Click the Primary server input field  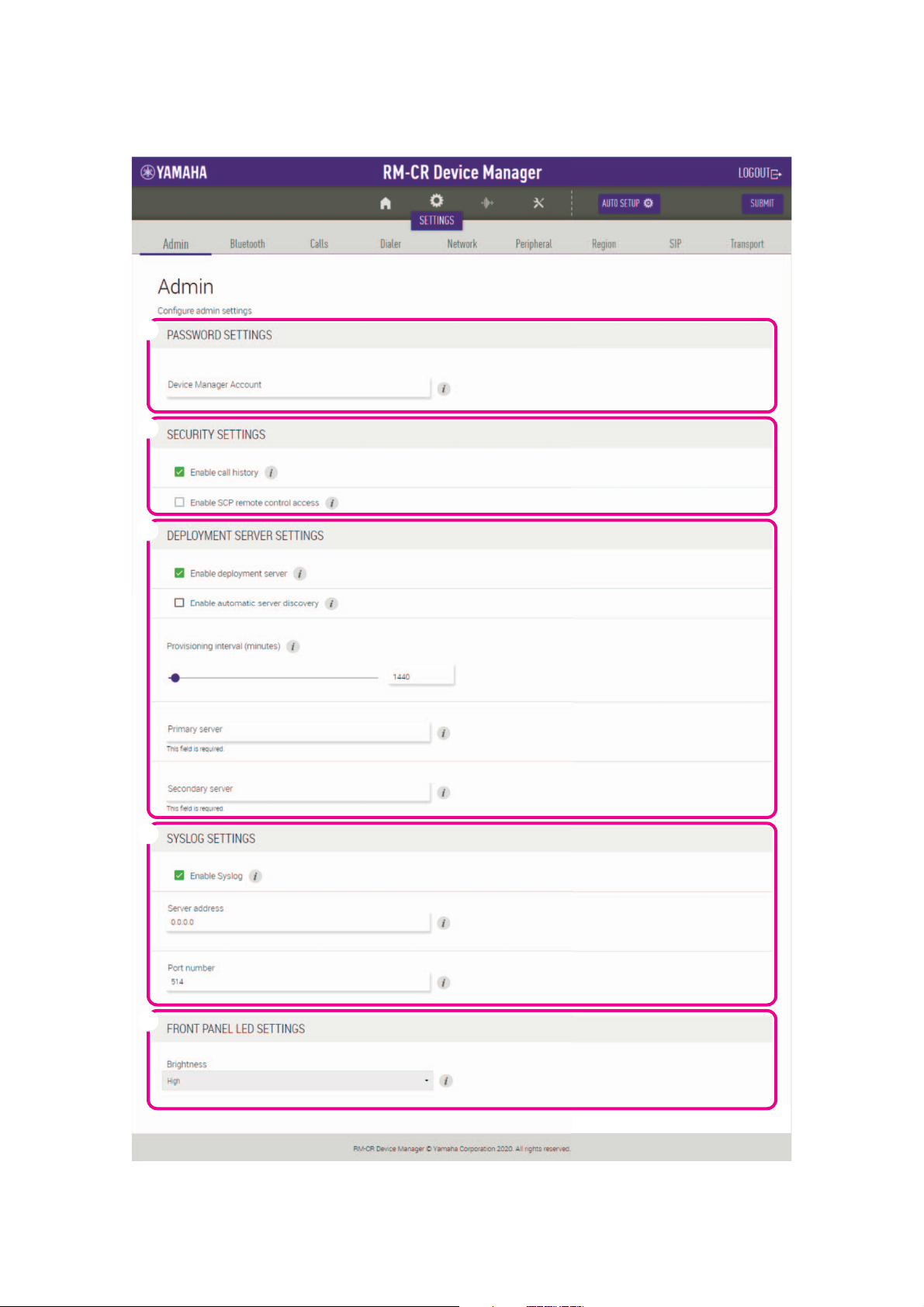298,731
